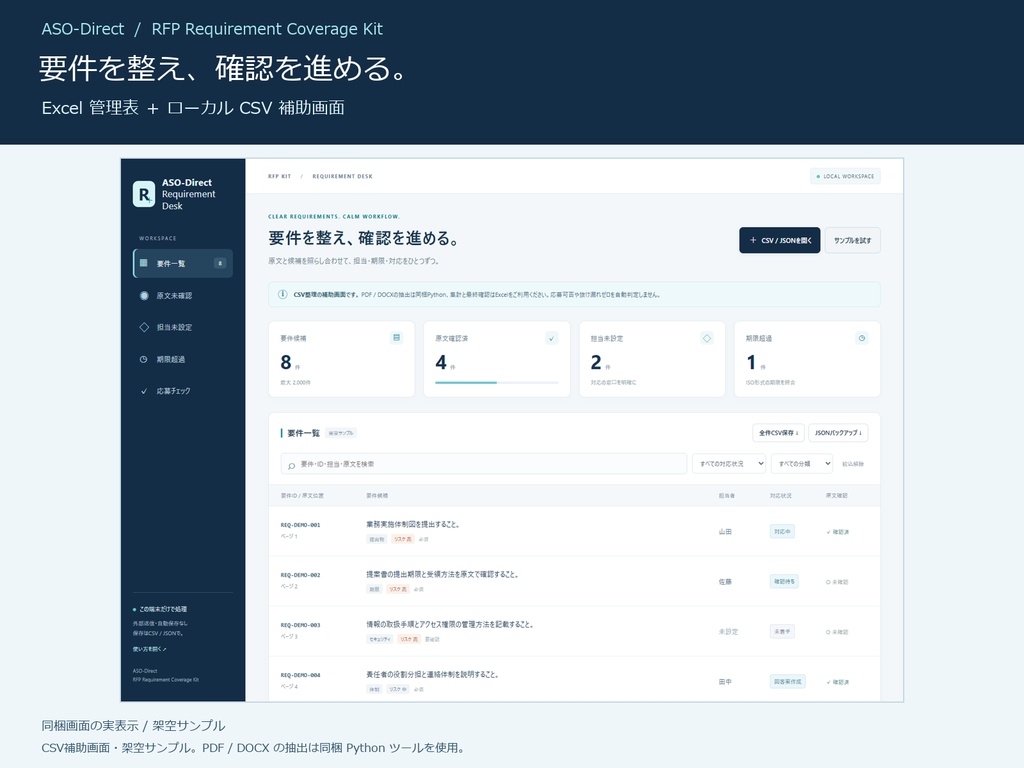Click requirement text 情報の取扱手順とアクセス権限の管理方法を記載すること。

[450, 624]
